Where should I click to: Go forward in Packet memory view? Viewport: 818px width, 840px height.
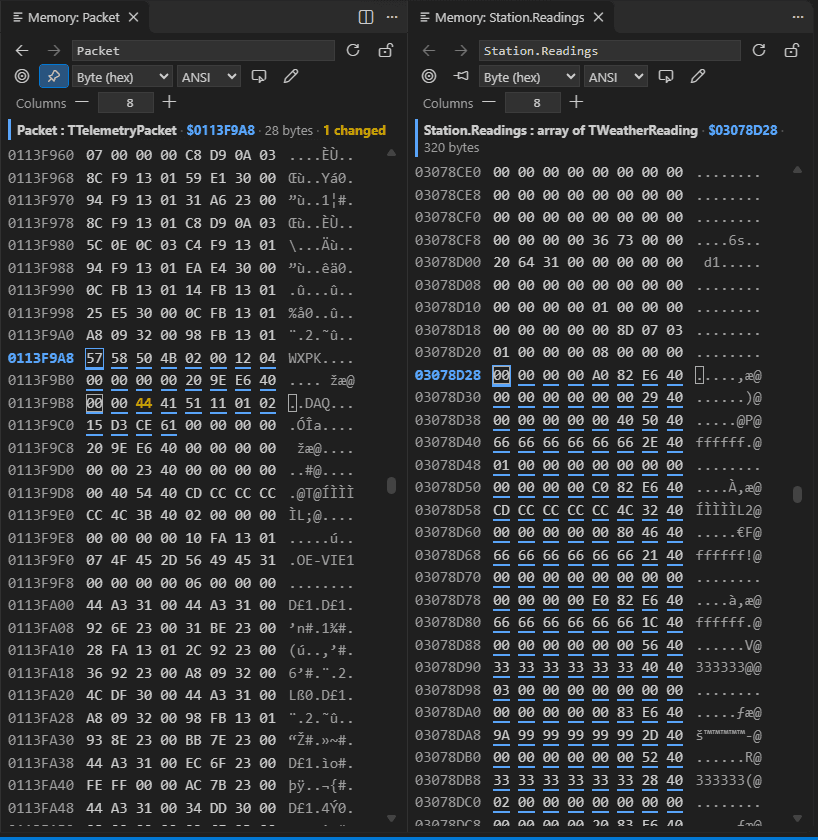coord(54,51)
